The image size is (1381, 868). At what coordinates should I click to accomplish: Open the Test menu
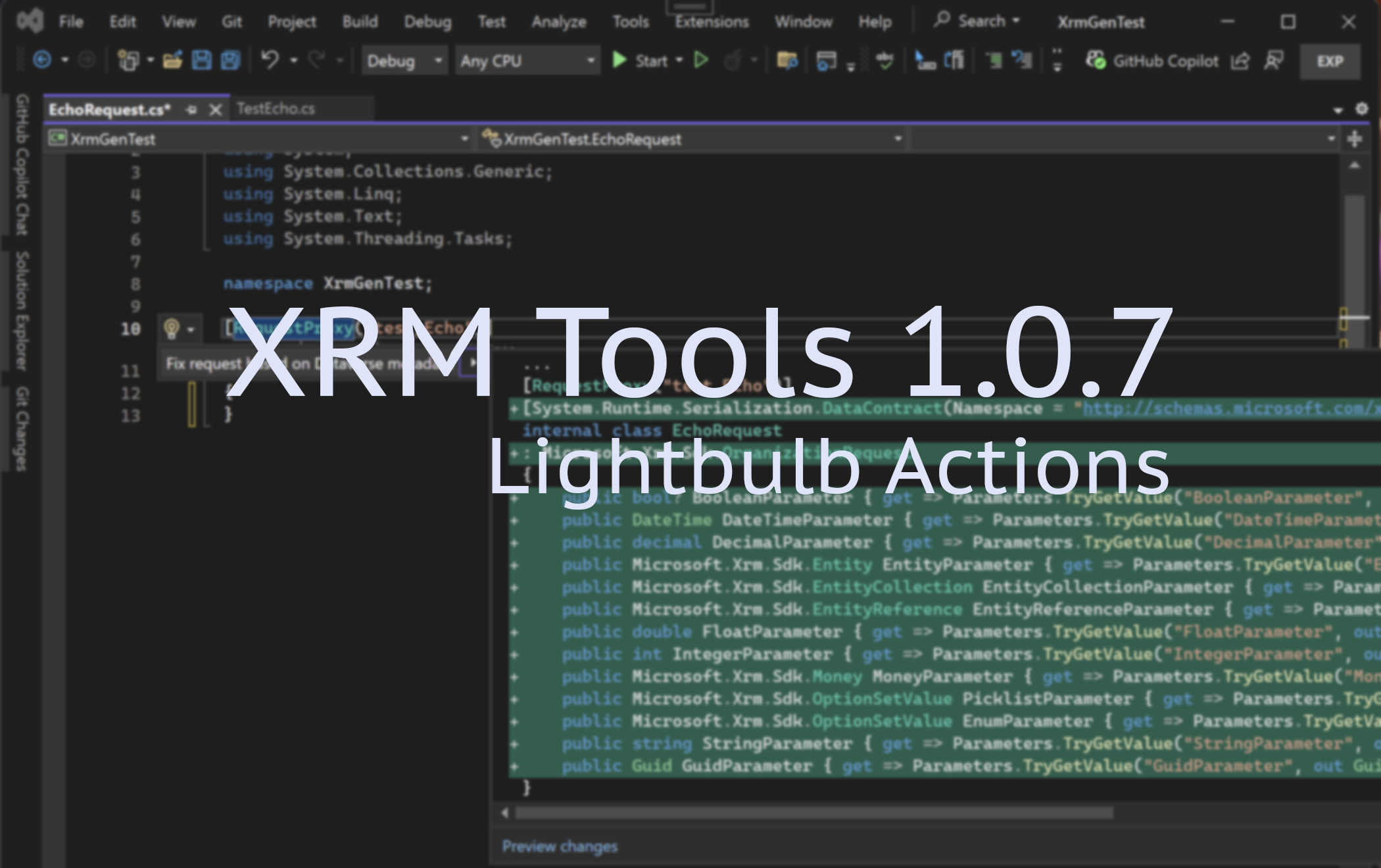coord(492,22)
